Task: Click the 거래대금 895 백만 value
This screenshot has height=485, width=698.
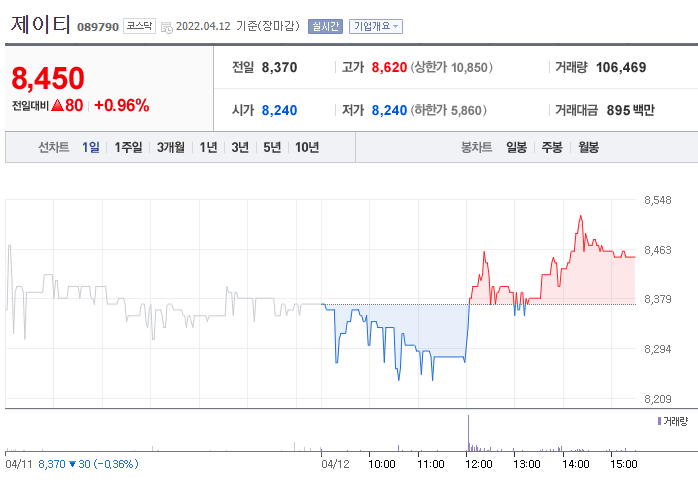Action: (630, 110)
